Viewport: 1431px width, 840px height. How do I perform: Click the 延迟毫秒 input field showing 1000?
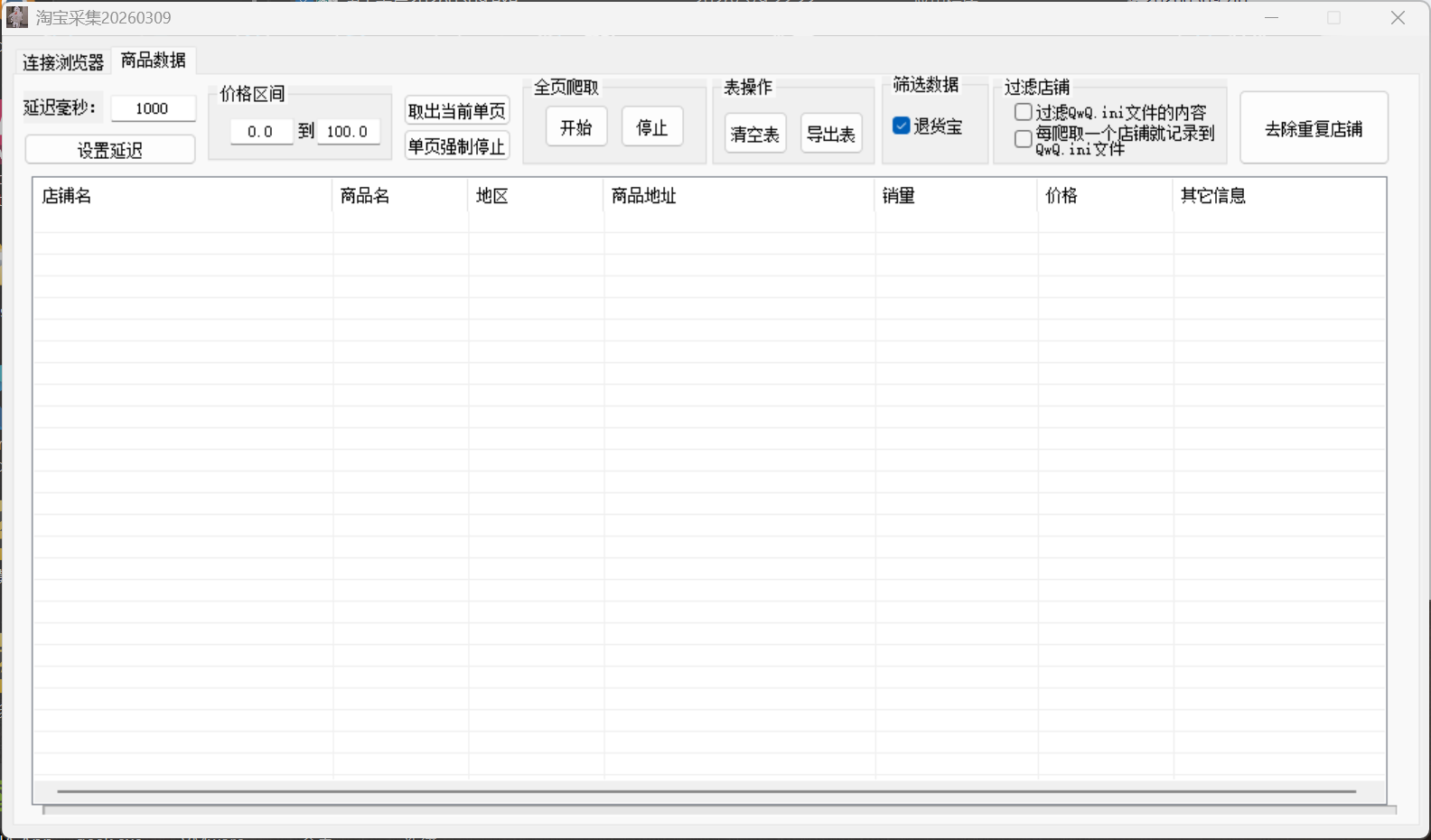153,108
